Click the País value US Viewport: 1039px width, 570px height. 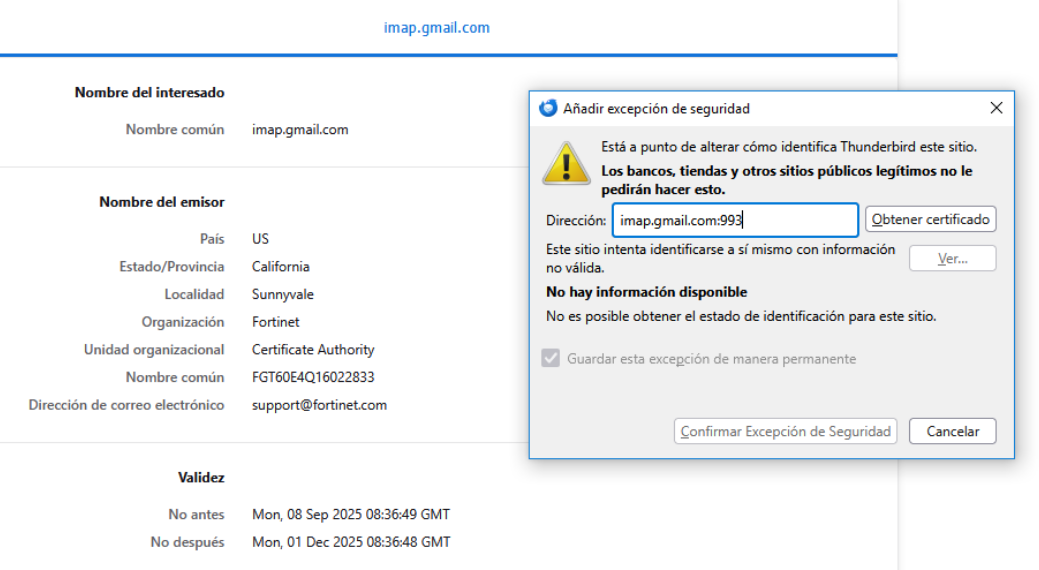point(260,239)
